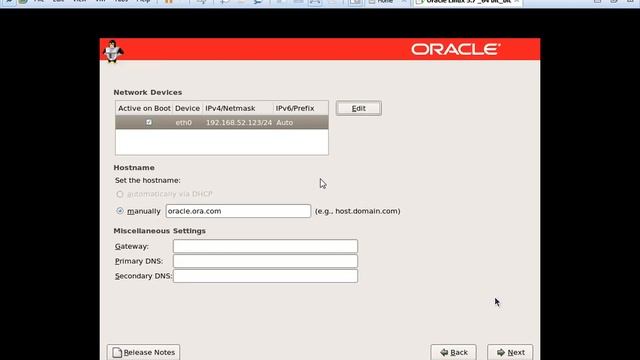Click the Active on Boot column header
Screen dimensions: 640x360
[x=144, y=108]
